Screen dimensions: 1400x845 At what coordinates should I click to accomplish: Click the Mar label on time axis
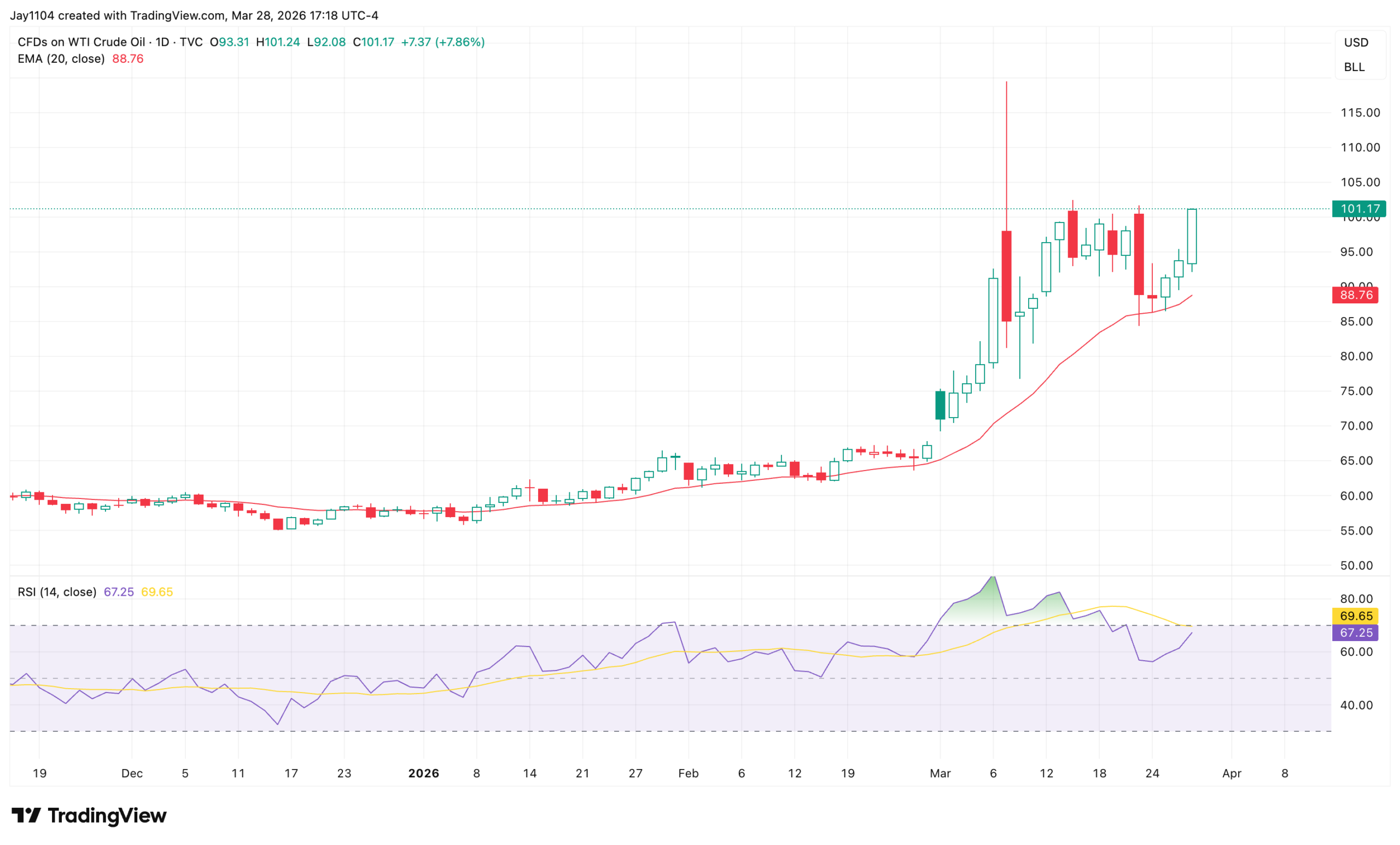pos(940,773)
